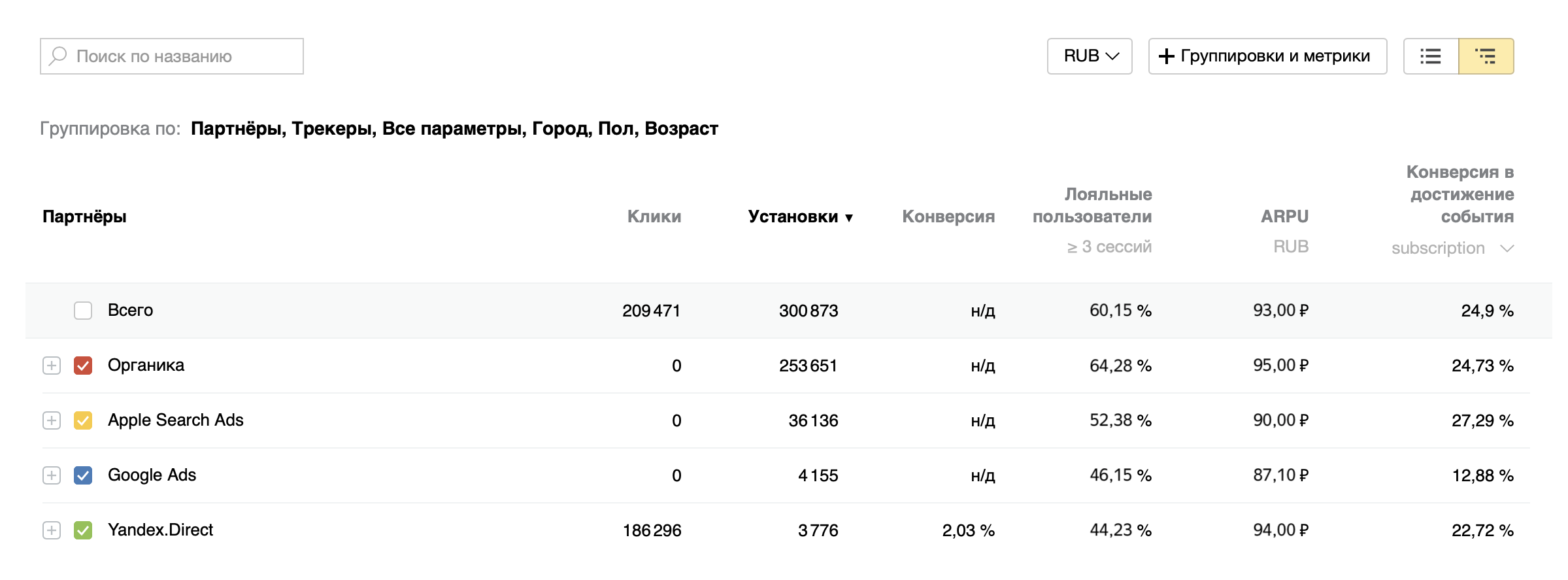
Task: Click the grouping list Партнёры, Трекеры link
Action: pyautogui.click(x=454, y=129)
